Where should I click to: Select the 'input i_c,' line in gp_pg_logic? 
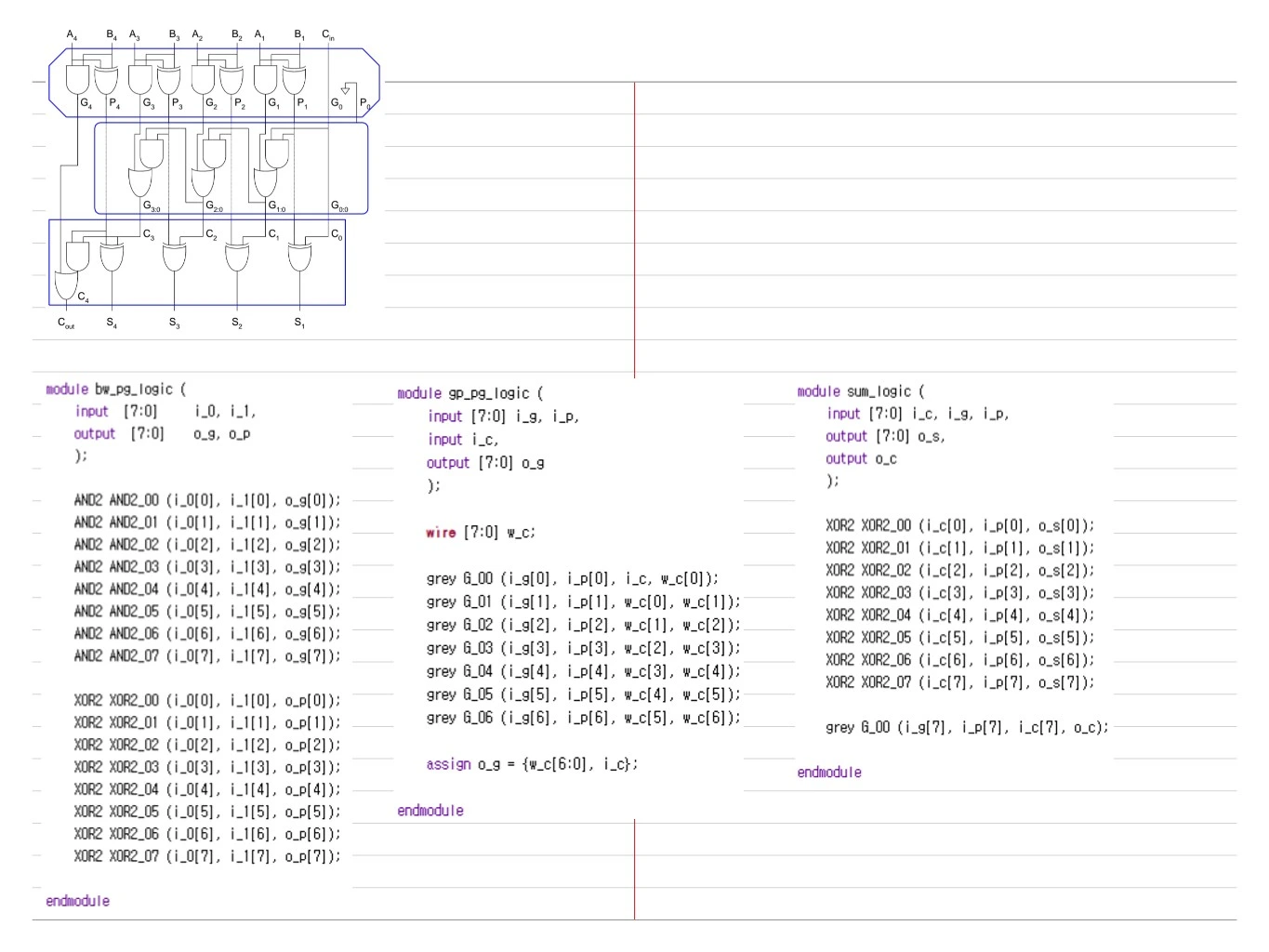[463, 440]
